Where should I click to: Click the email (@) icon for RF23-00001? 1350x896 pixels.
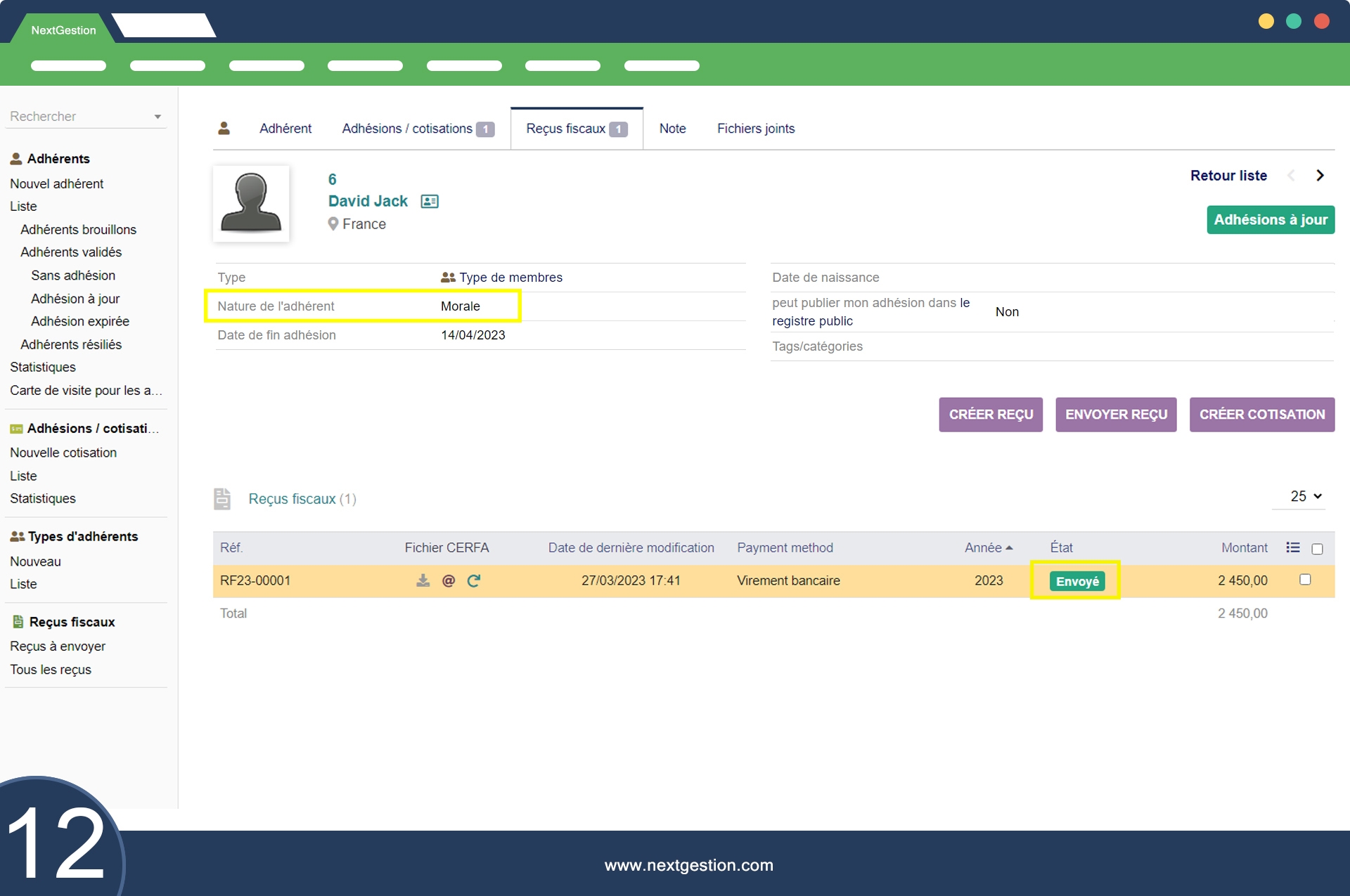[449, 580]
